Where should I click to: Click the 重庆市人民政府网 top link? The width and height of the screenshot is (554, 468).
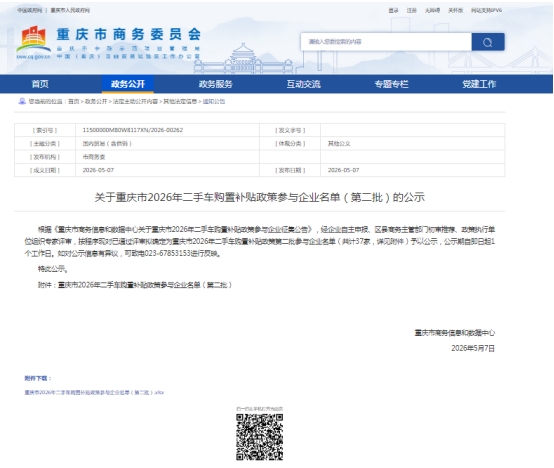tap(70, 10)
